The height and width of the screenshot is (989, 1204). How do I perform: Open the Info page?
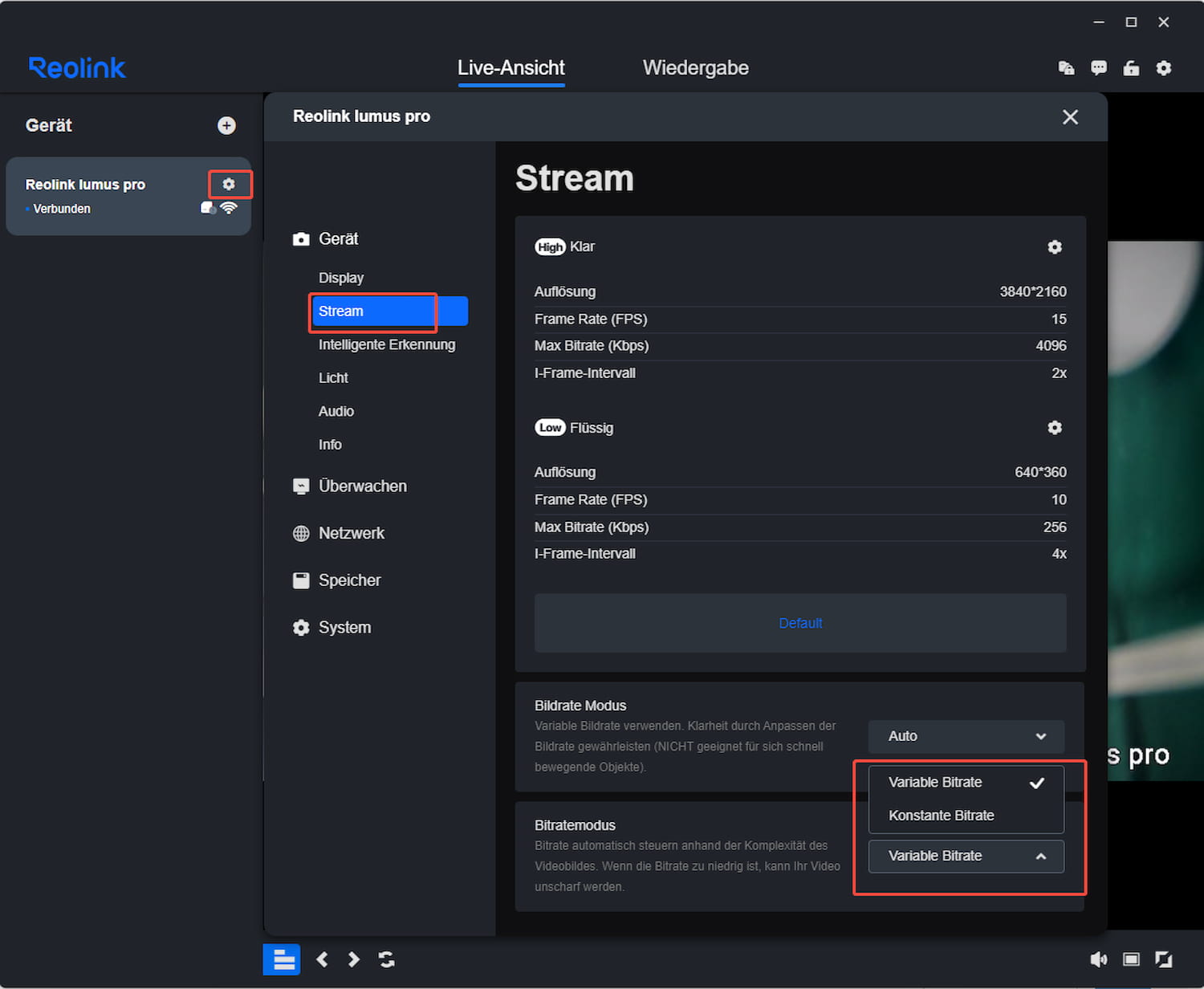point(330,445)
